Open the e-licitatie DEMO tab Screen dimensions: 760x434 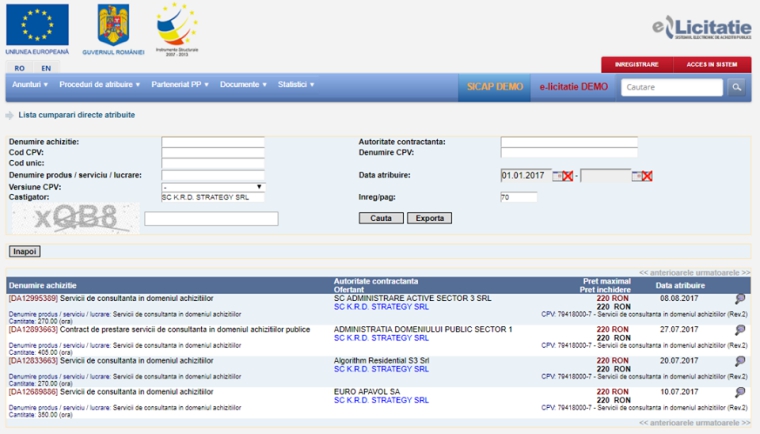[573, 87]
